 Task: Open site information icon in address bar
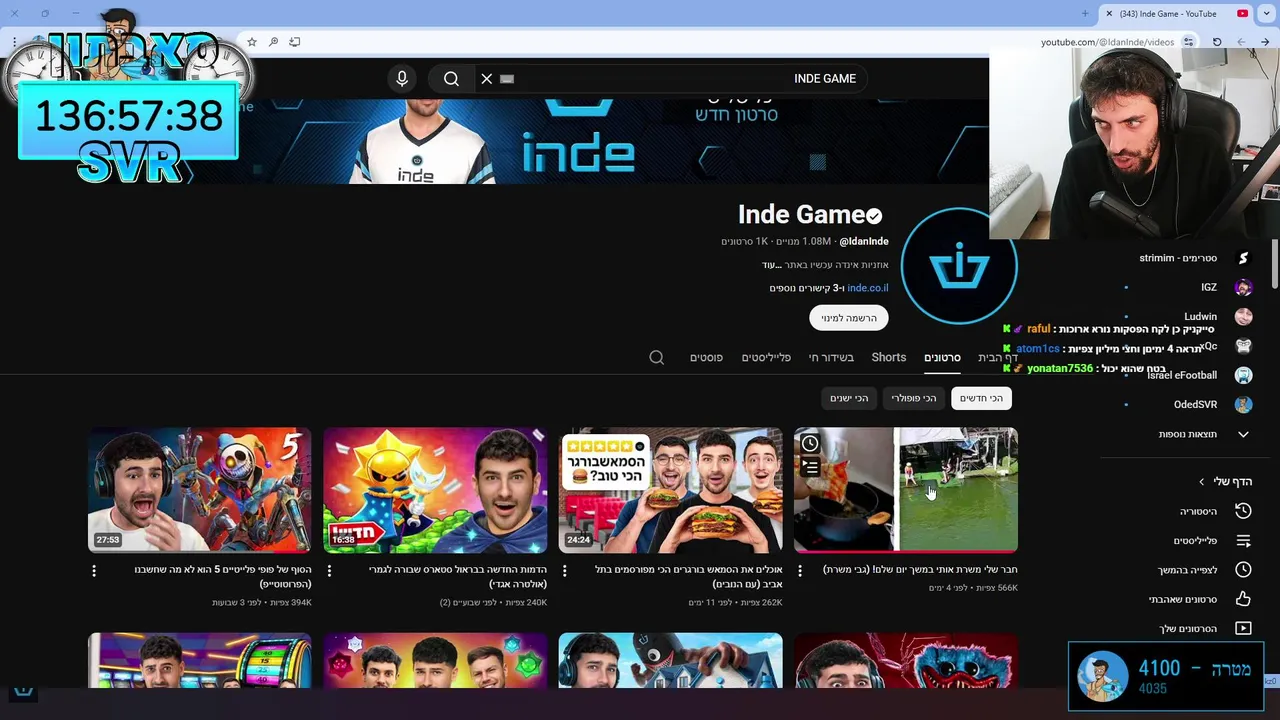pos(1188,42)
